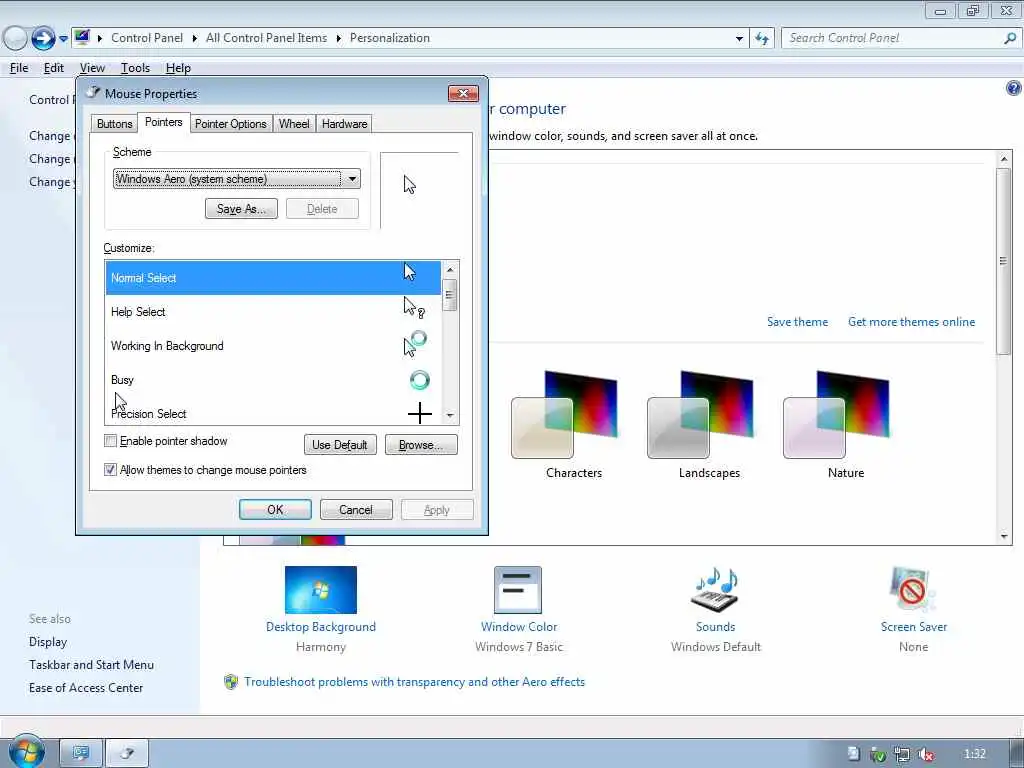This screenshot has width=1024, height=768.
Task: Click Cancel in Mouse Properties
Action: coord(356,509)
